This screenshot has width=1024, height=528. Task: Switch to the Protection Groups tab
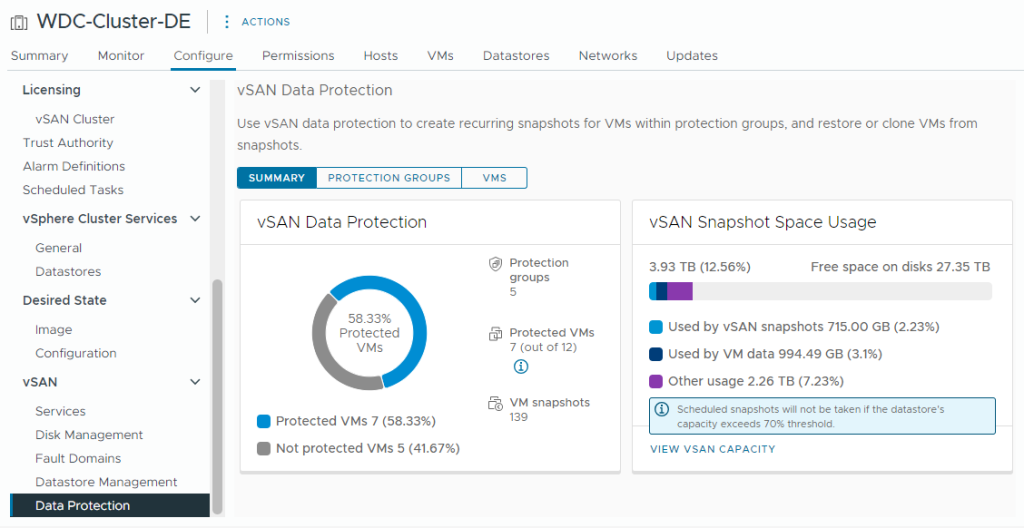pyautogui.click(x=389, y=178)
